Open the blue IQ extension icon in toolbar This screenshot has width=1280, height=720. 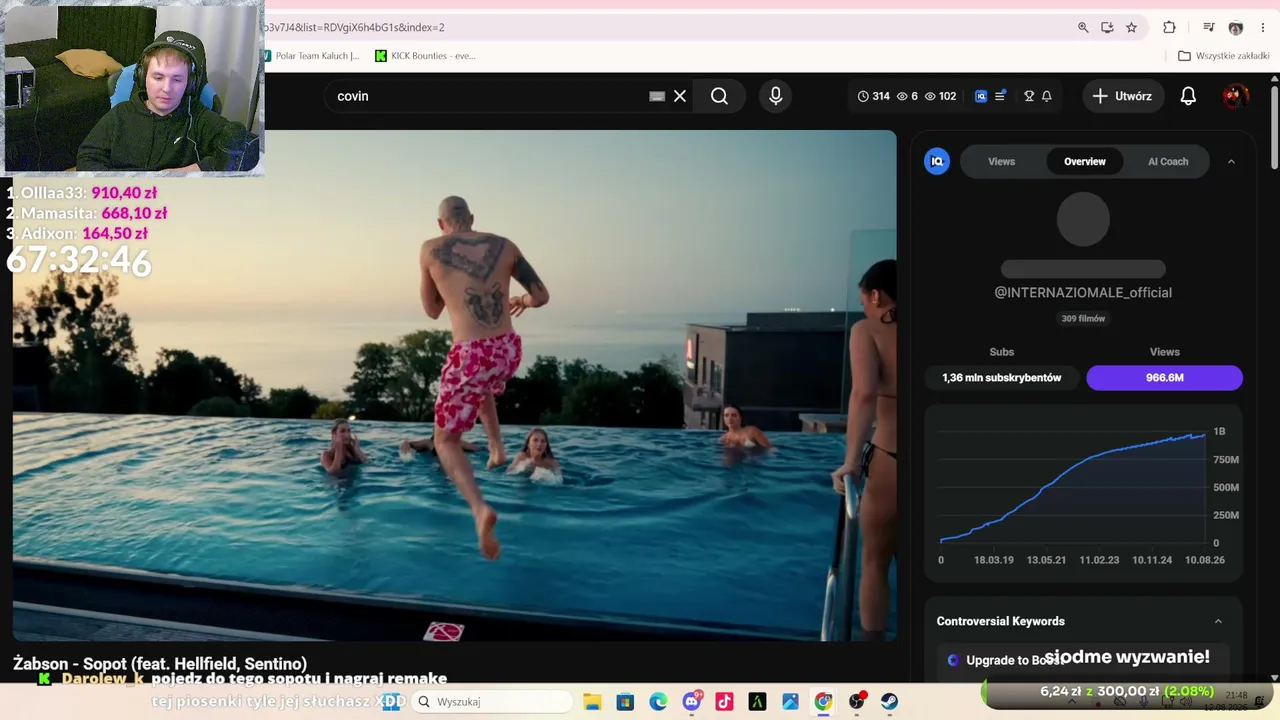981,96
